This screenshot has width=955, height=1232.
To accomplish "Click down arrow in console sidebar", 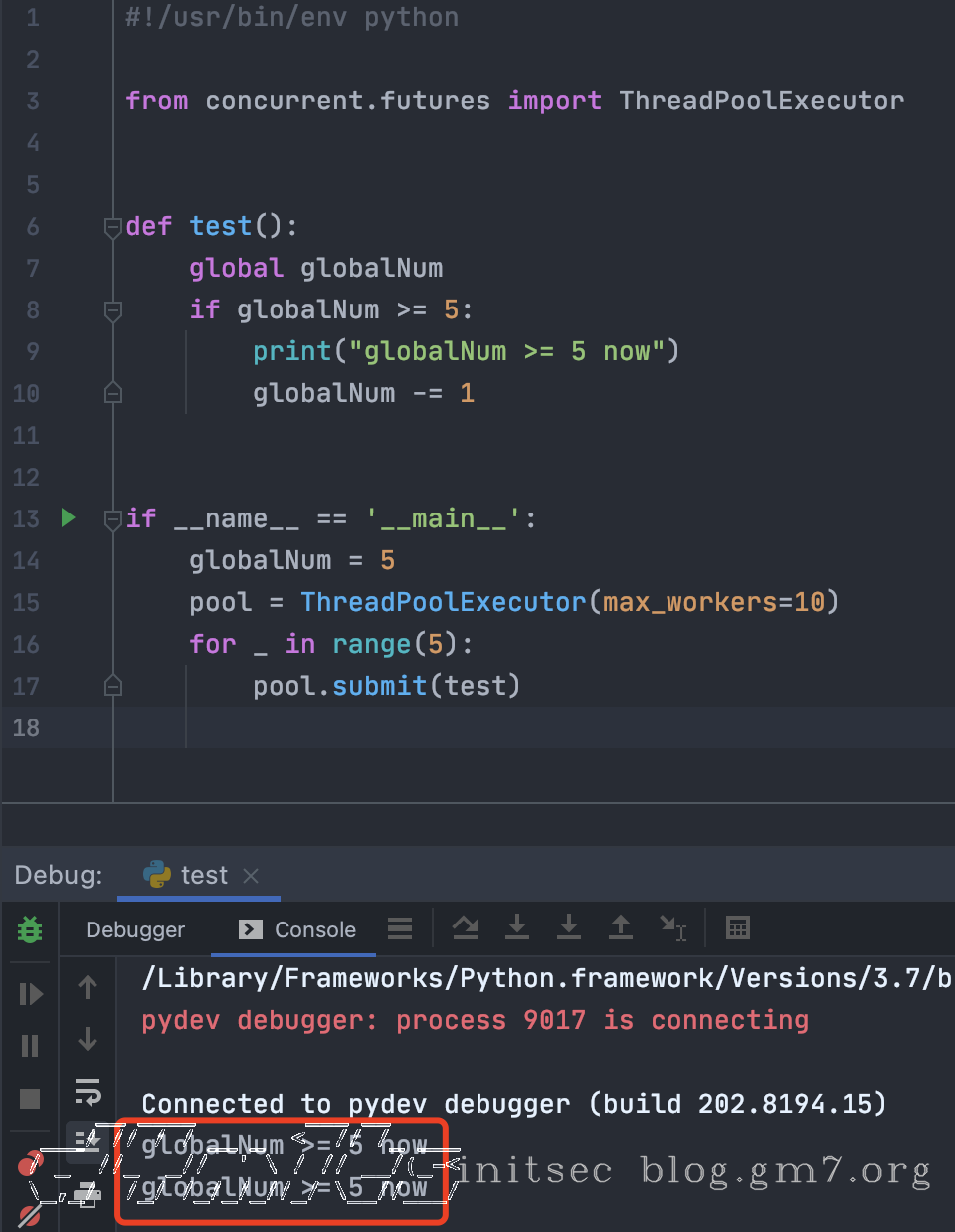I will click(88, 1040).
